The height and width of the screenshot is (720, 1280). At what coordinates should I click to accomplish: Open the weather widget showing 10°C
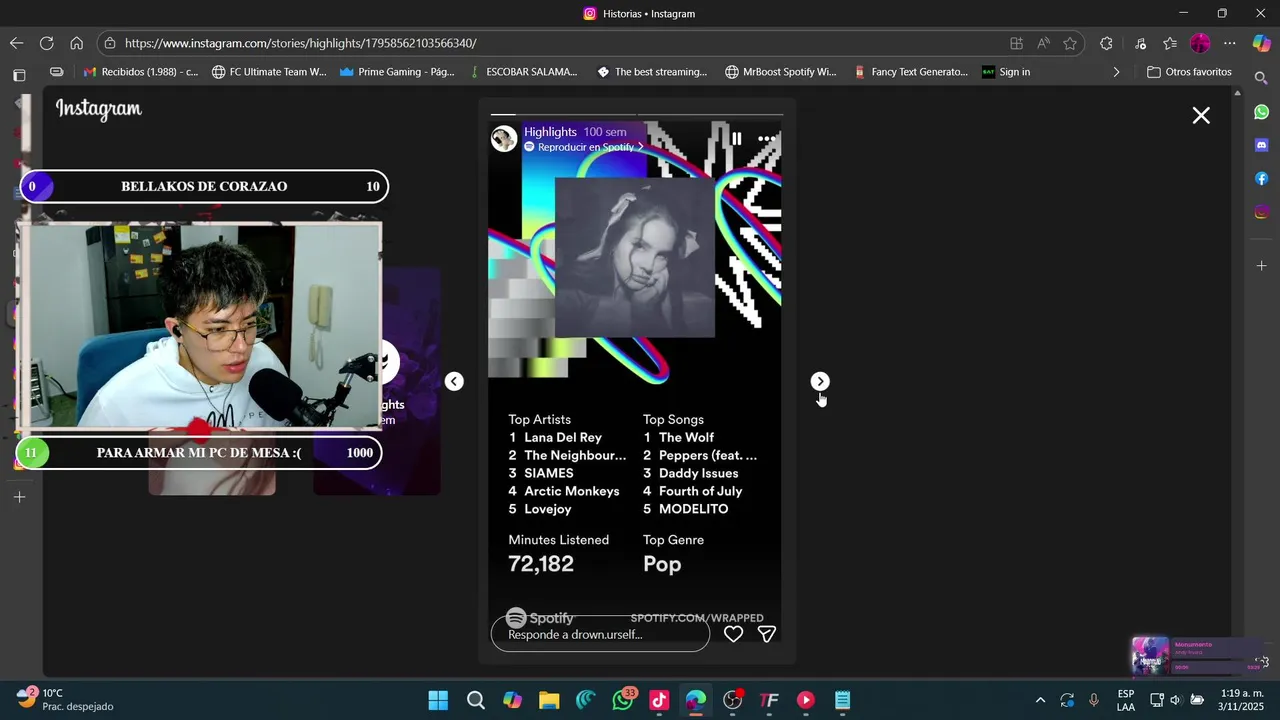[x=65, y=699]
